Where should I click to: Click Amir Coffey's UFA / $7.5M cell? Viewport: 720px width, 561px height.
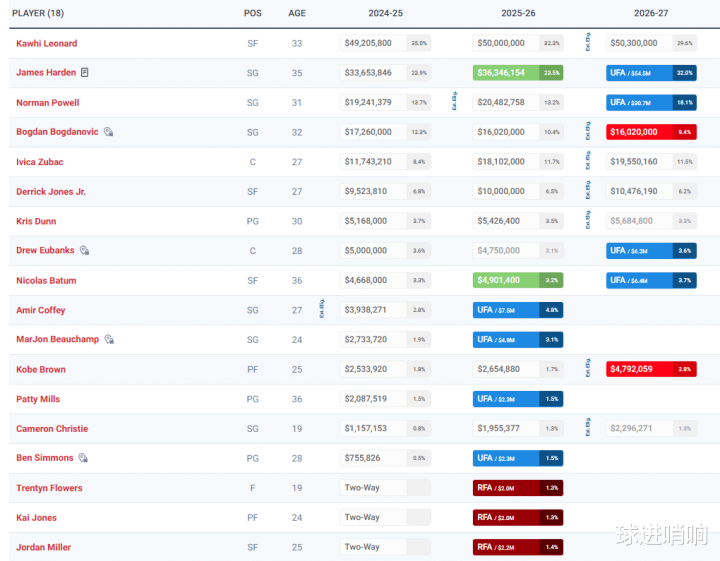point(518,310)
